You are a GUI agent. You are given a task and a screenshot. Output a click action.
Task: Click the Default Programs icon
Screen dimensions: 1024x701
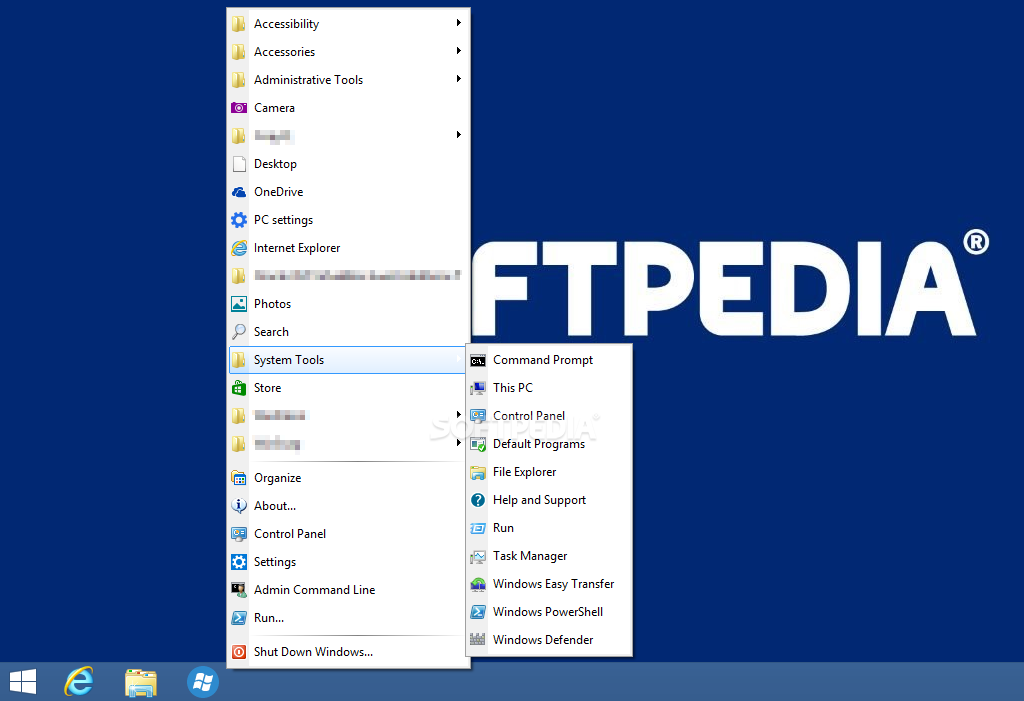tap(478, 444)
